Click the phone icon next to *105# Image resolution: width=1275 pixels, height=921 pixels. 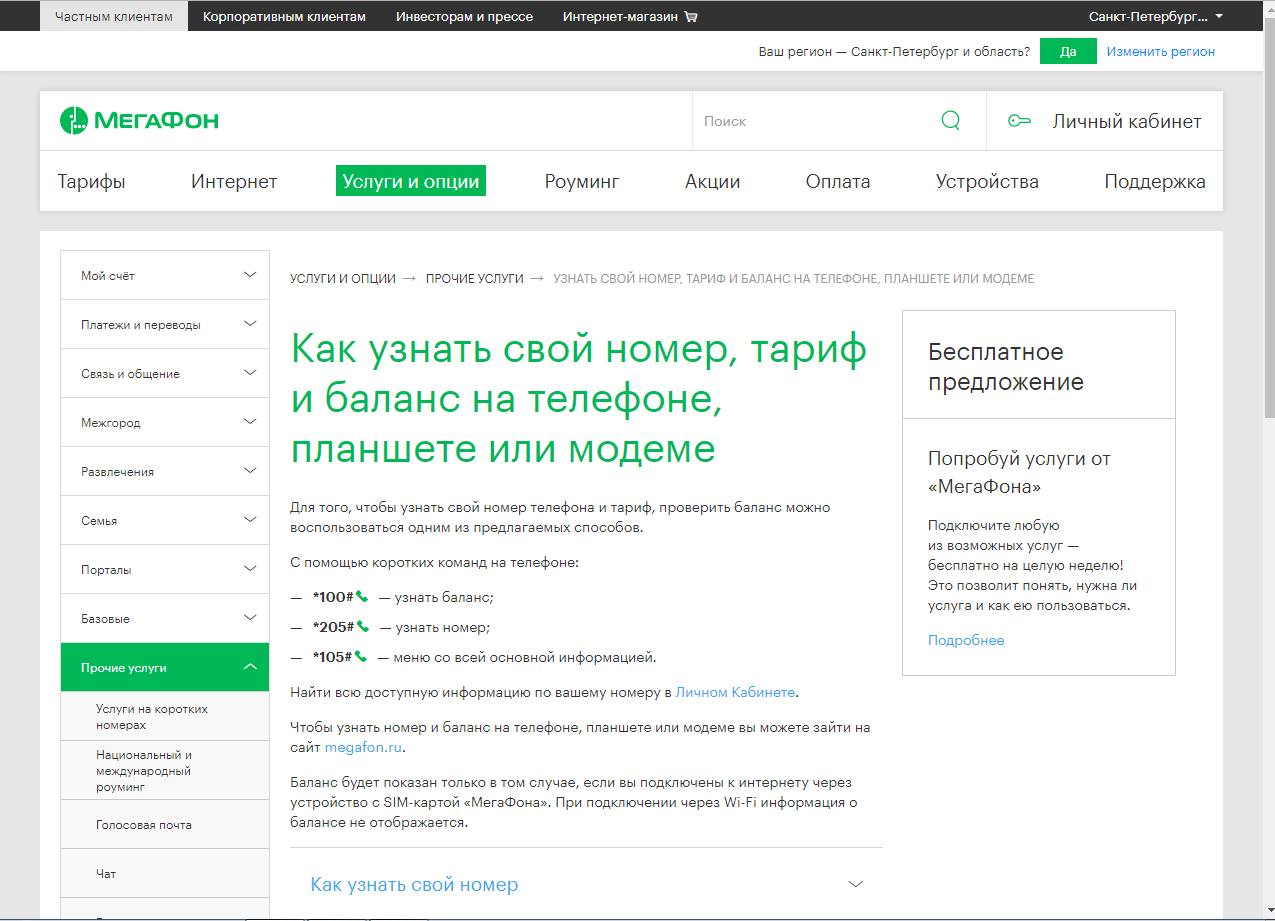click(x=362, y=657)
